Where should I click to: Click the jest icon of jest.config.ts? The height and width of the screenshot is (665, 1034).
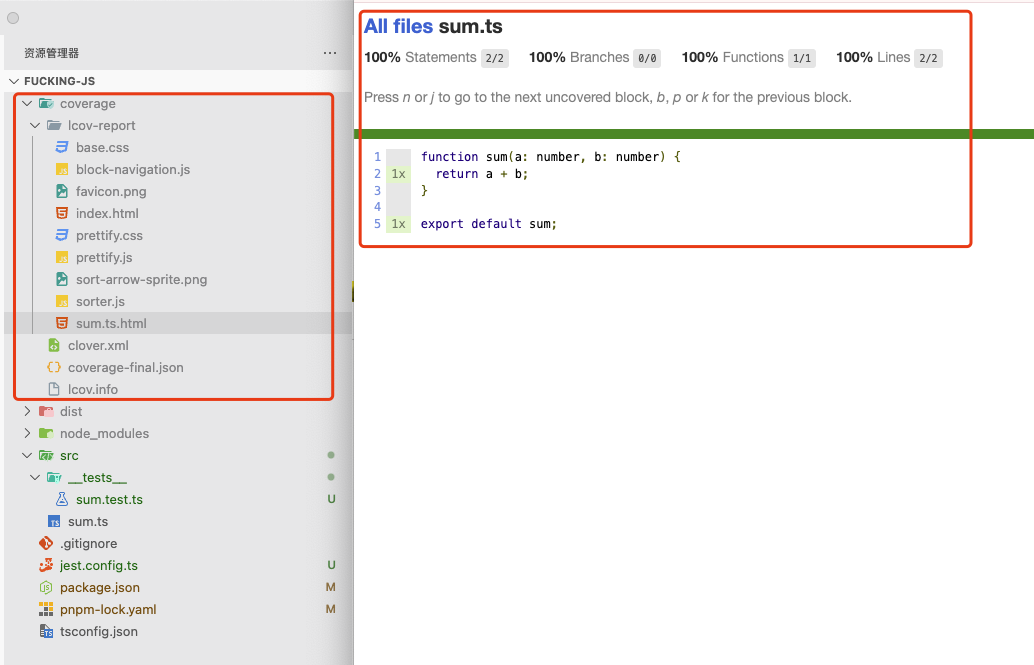click(46, 565)
